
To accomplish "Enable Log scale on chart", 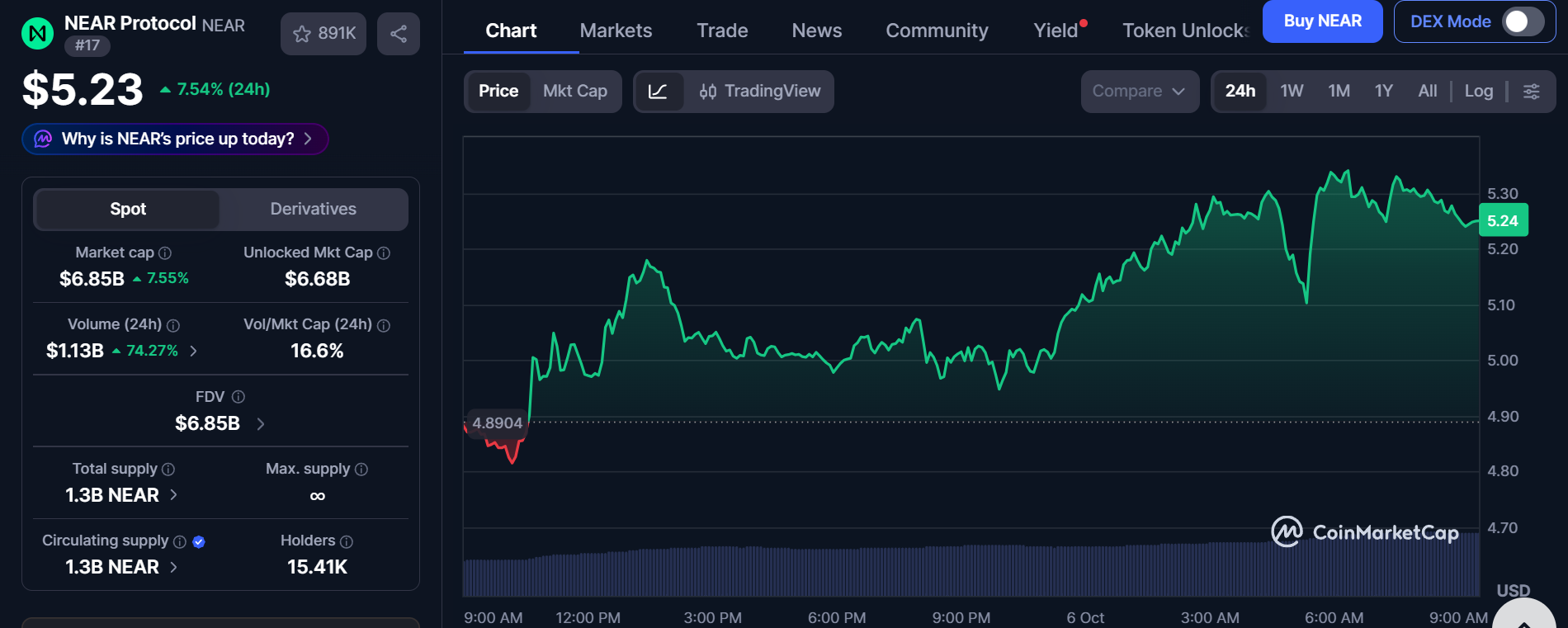I will (x=1479, y=91).
